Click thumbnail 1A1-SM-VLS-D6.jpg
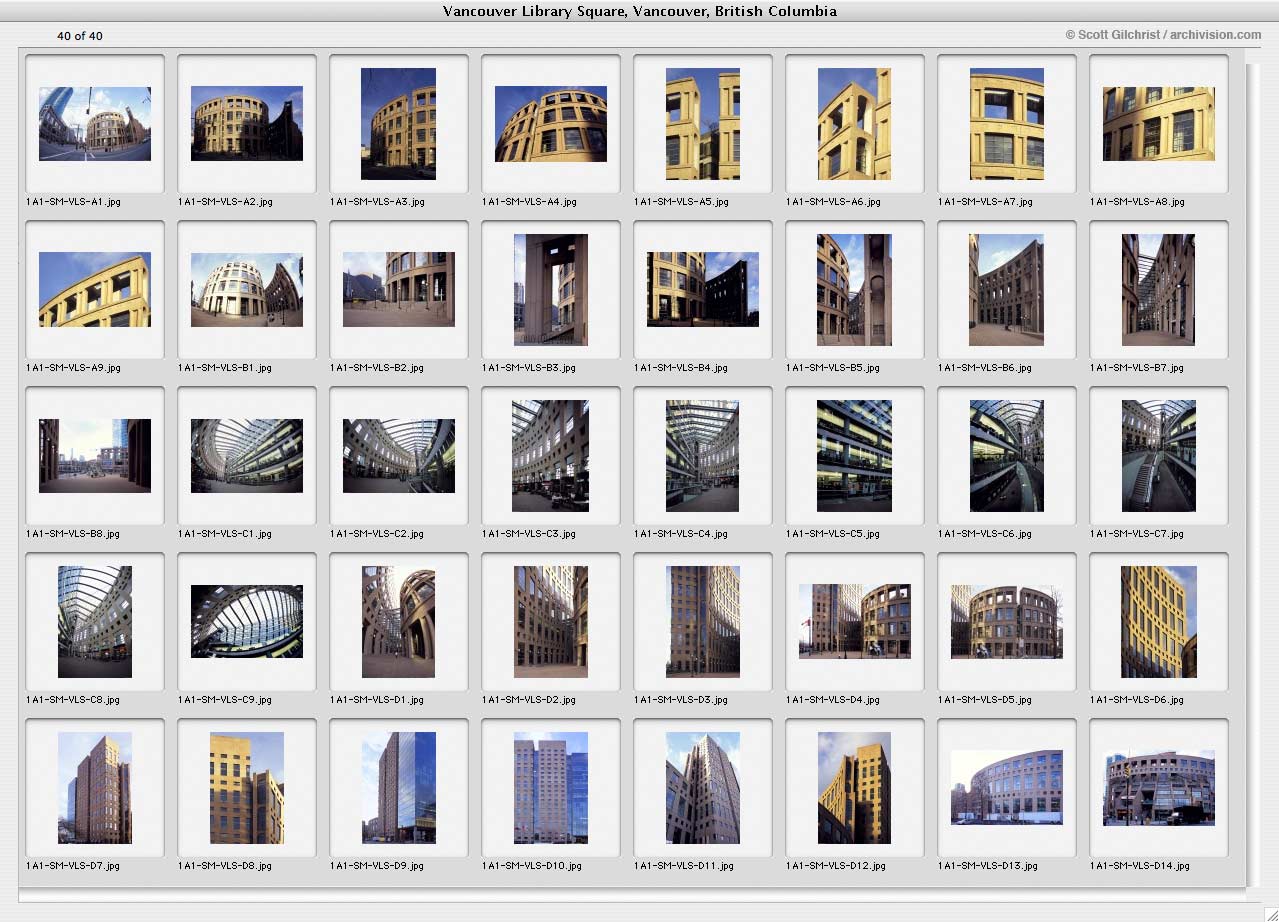 tap(1159, 622)
